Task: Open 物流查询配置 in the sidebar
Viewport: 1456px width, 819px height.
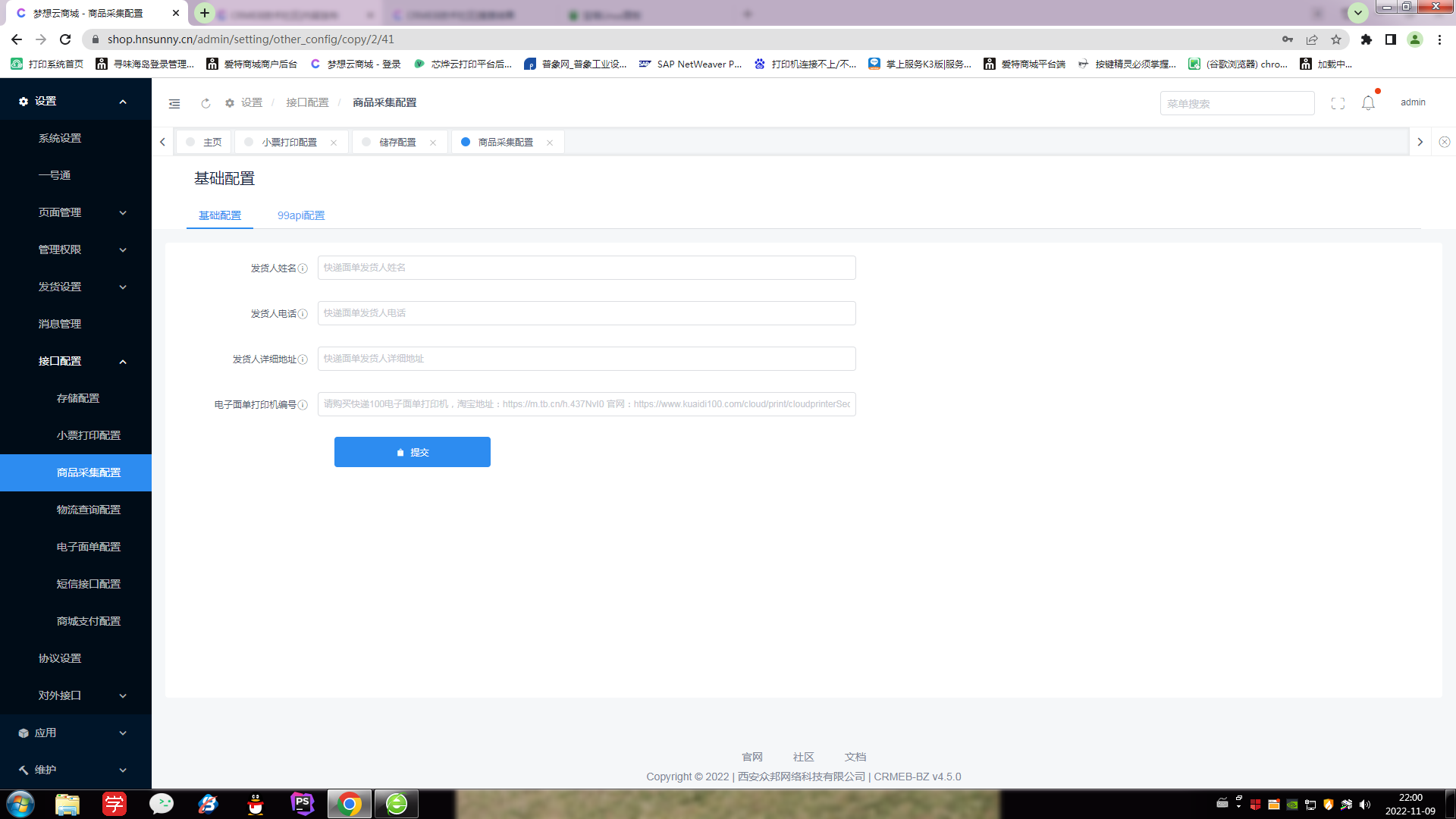Action: [89, 510]
